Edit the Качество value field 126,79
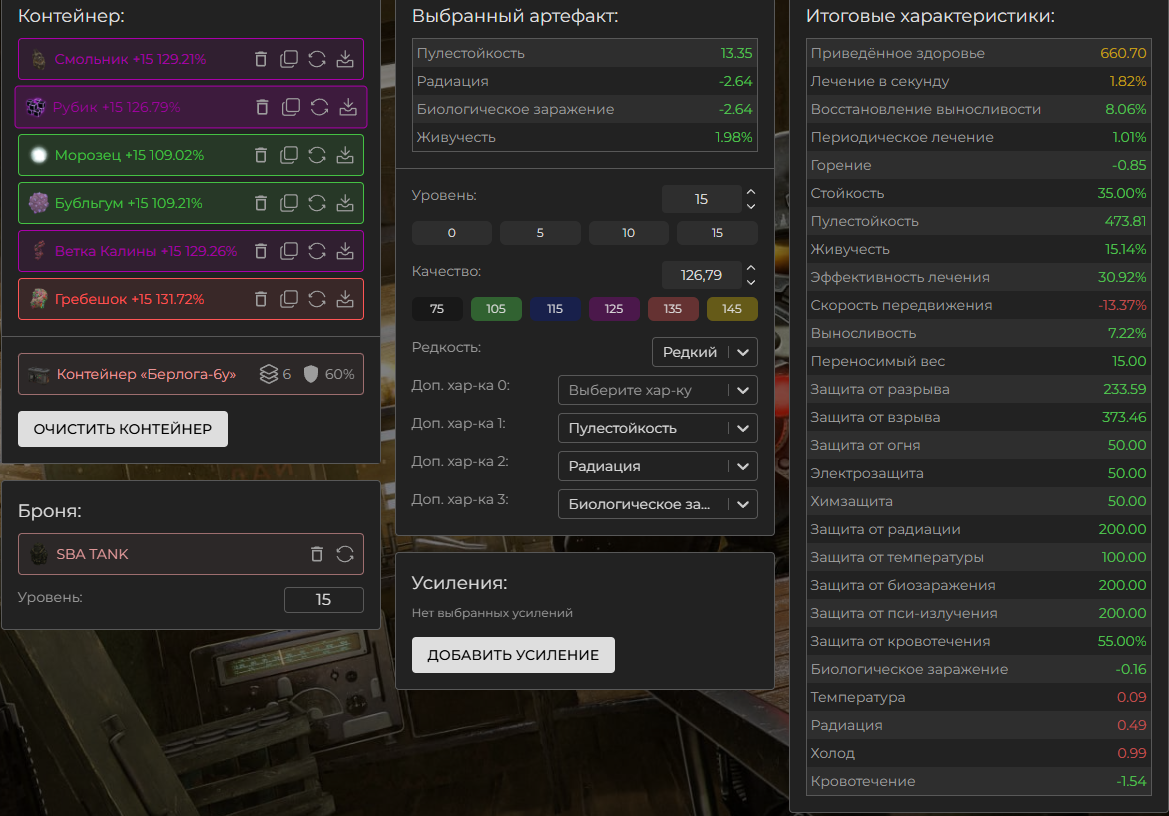This screenshot has width=1169, height=816. click(x=701, y=275)
